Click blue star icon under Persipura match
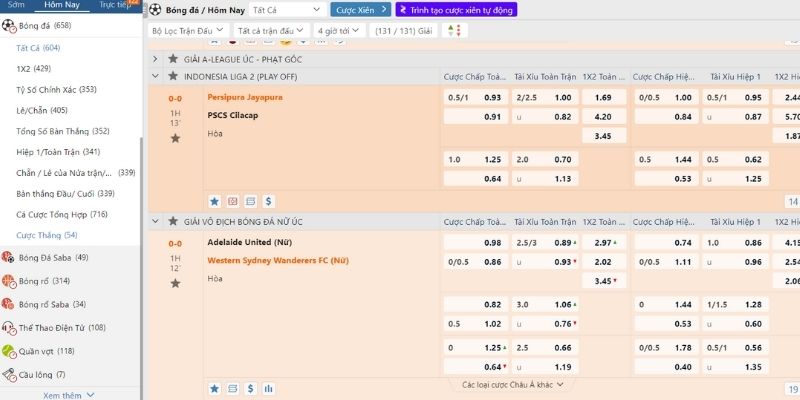The image size is (800, 400). (214, 202)
